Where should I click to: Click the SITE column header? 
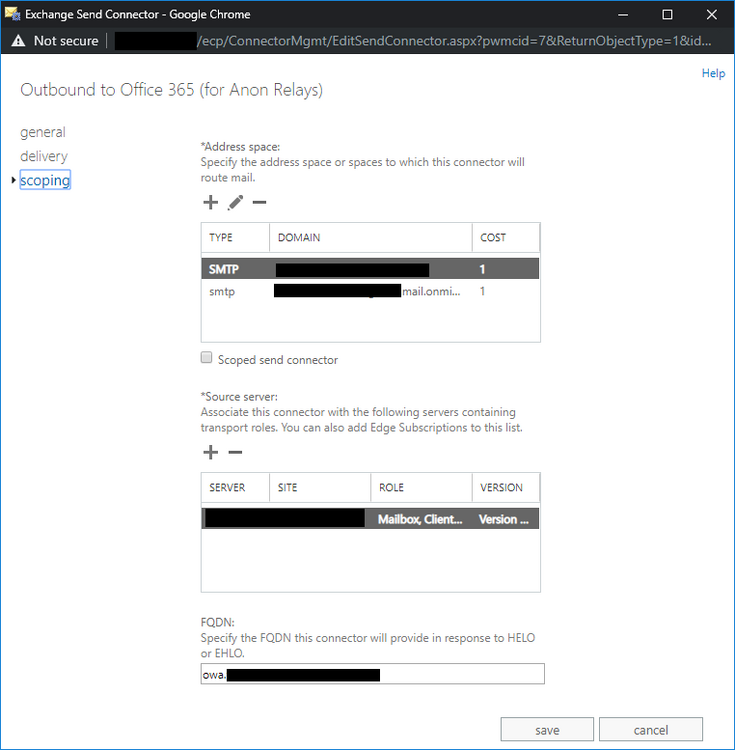320,487
